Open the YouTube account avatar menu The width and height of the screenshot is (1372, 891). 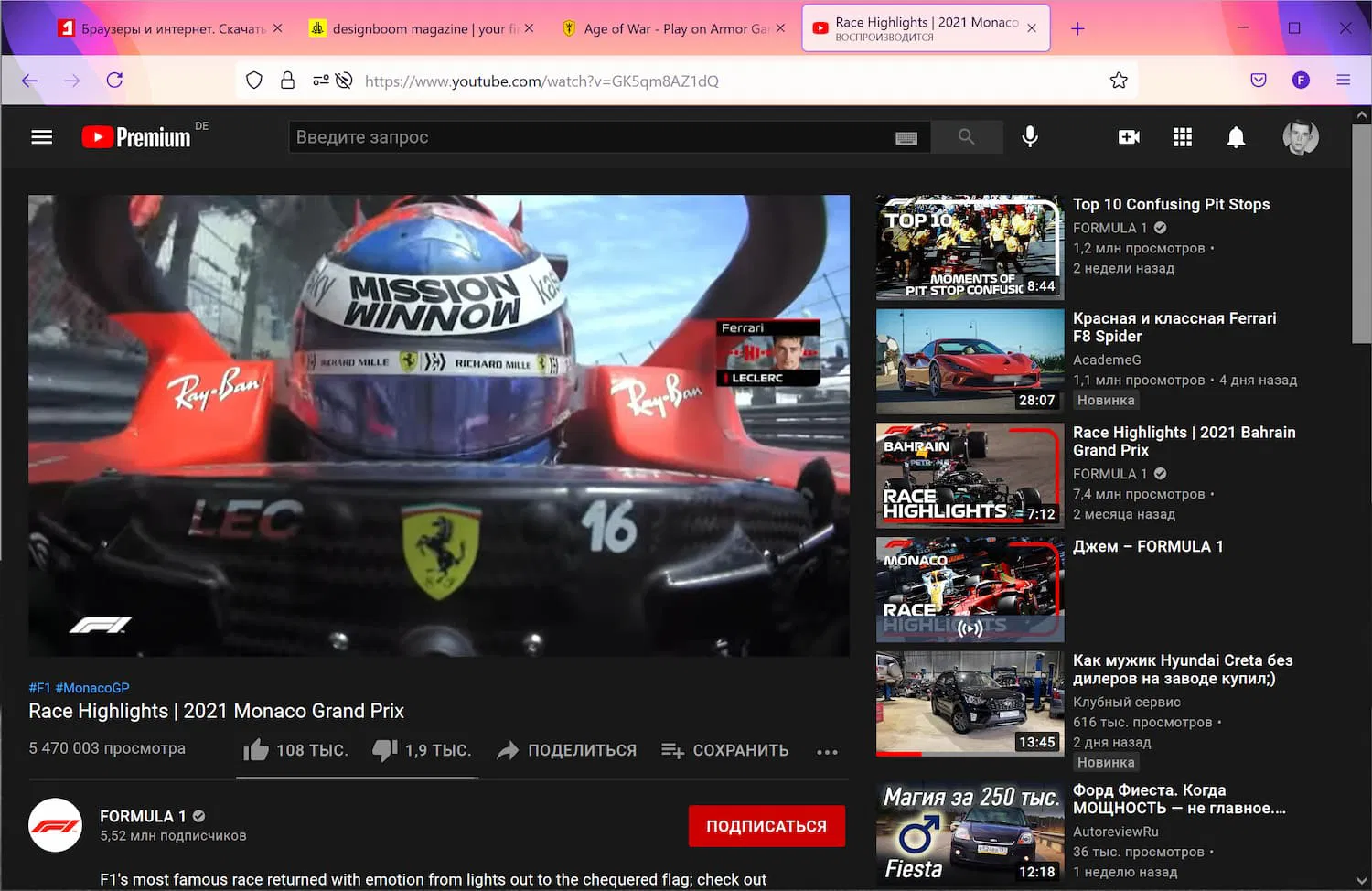pyautogui.click(x=1301, y=137)
